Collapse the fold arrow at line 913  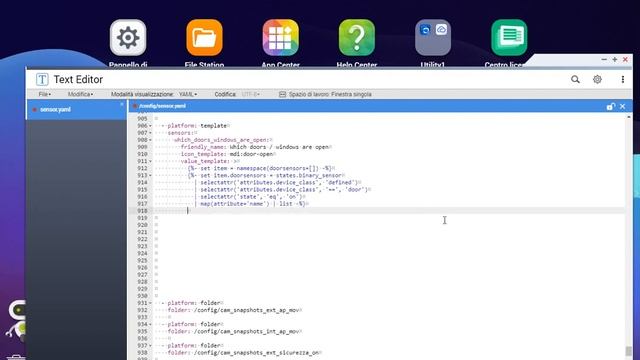tap(150, 176)
